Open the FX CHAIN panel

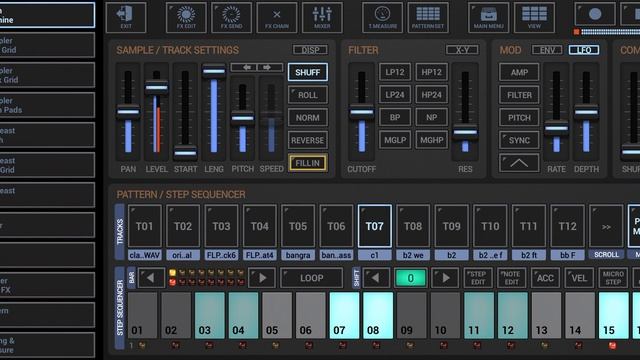tap(277, 18)
